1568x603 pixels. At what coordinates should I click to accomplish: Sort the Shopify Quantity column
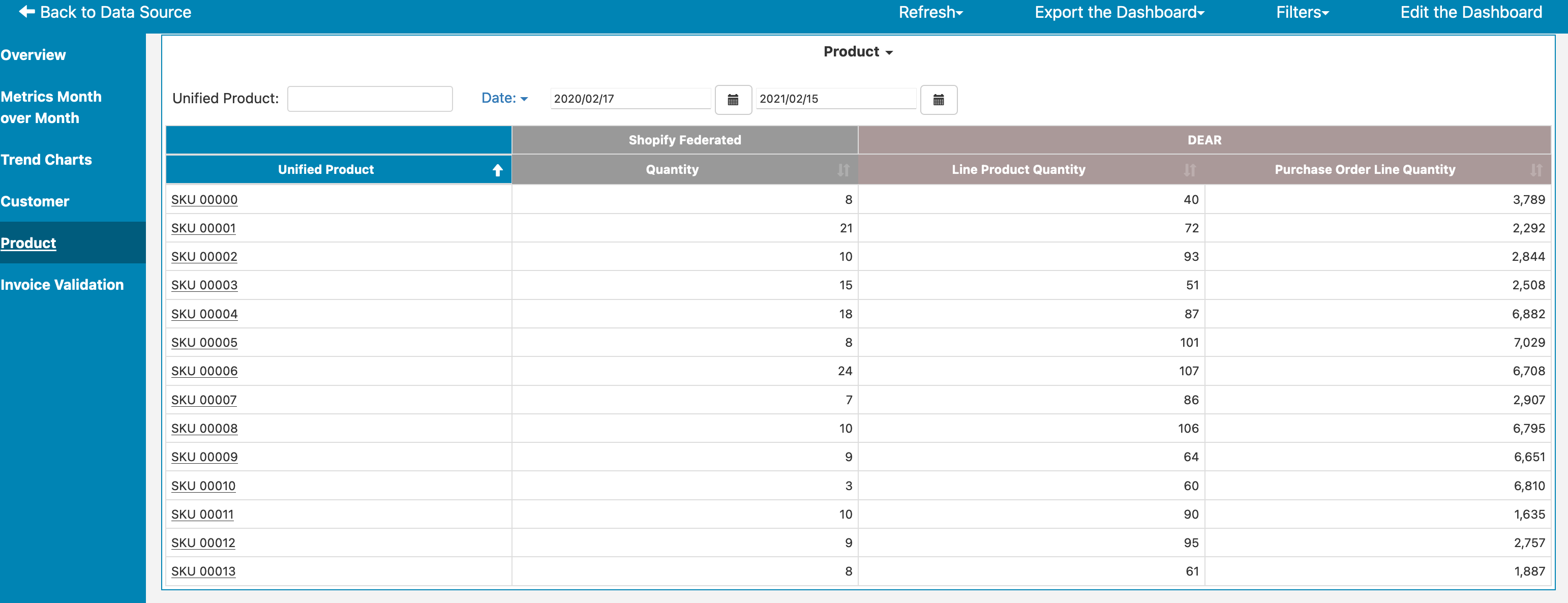coord(843,170)
